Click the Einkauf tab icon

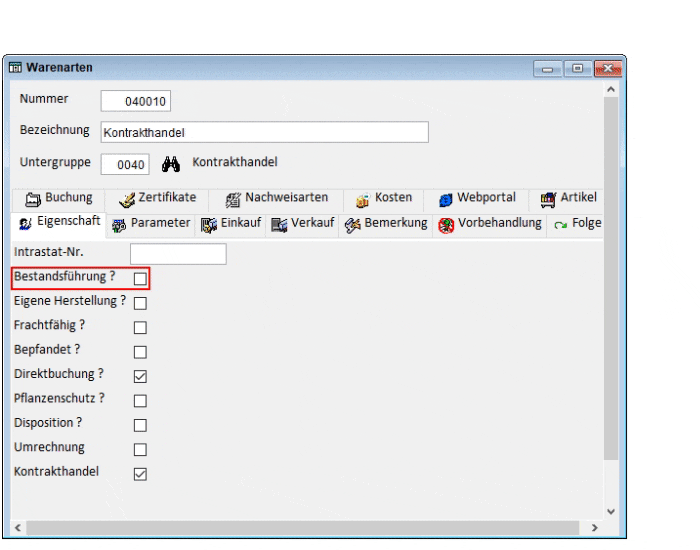coord(208,225)
